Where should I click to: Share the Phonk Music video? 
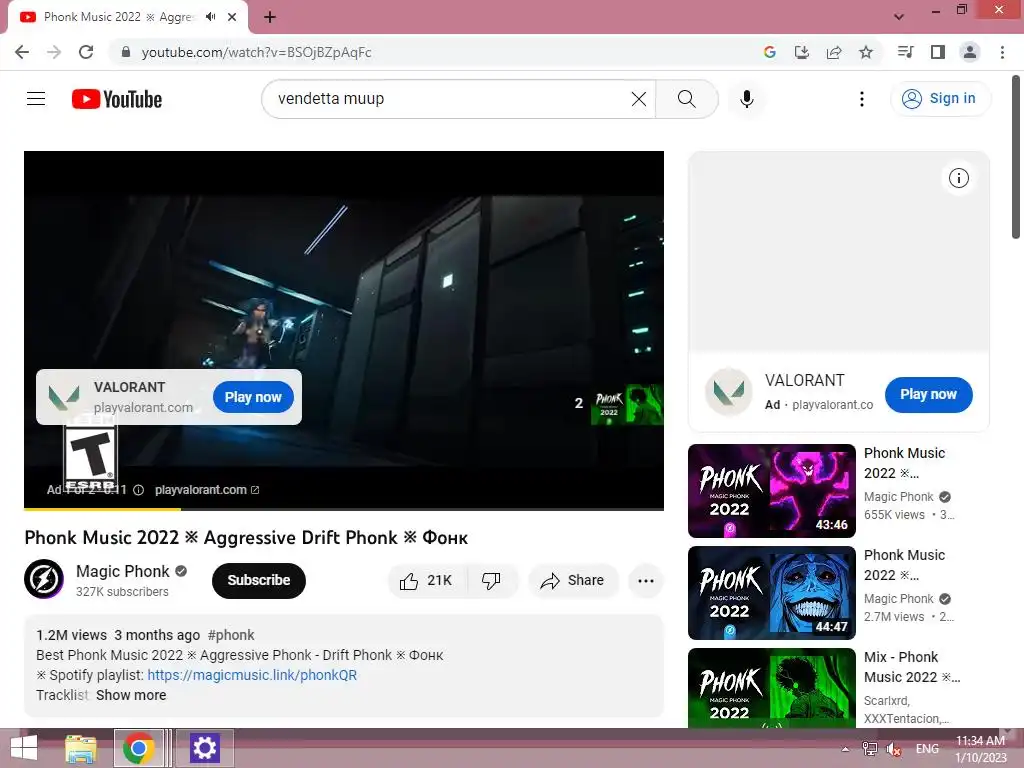click(x=572, y=581)
